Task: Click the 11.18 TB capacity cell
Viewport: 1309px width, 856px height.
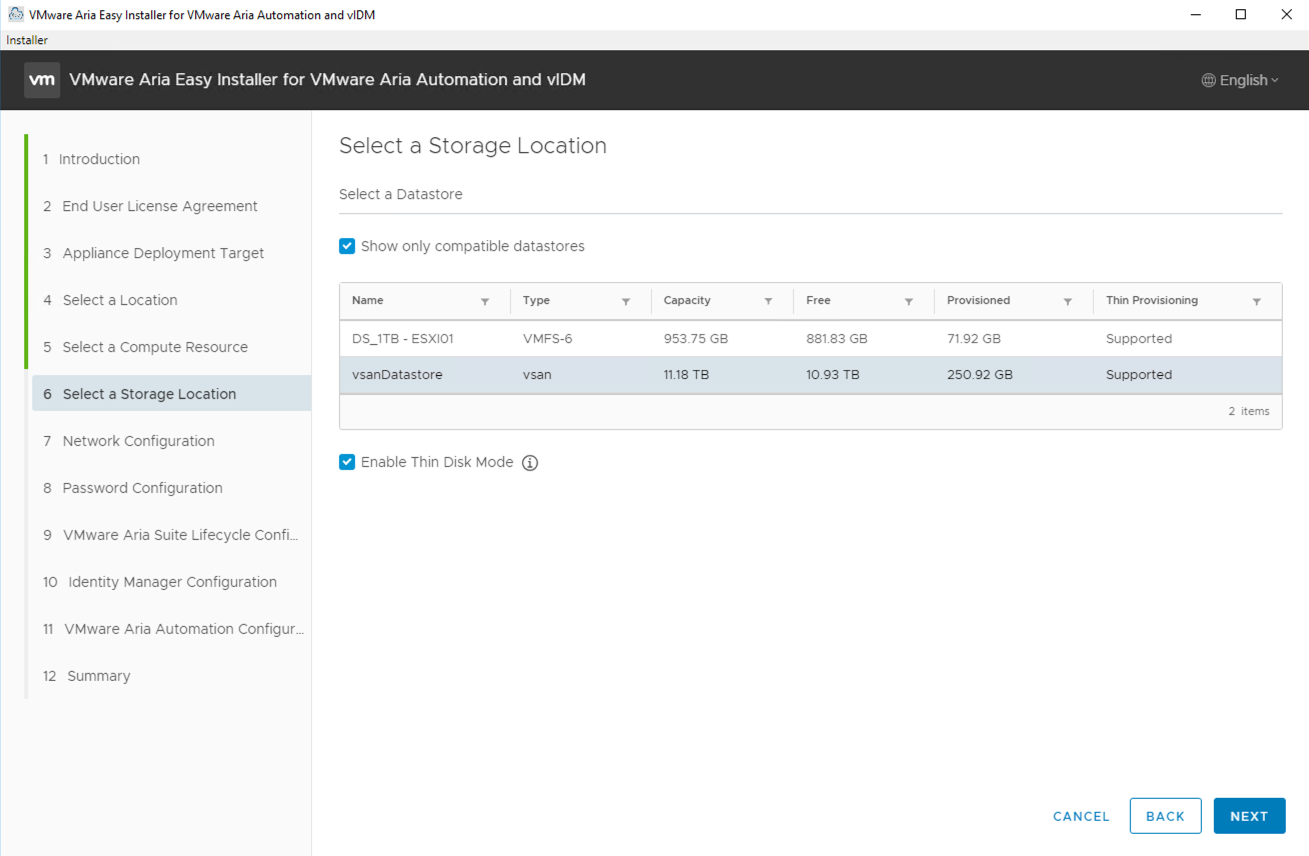Action: pyautogui.click(x=687, y=375)
